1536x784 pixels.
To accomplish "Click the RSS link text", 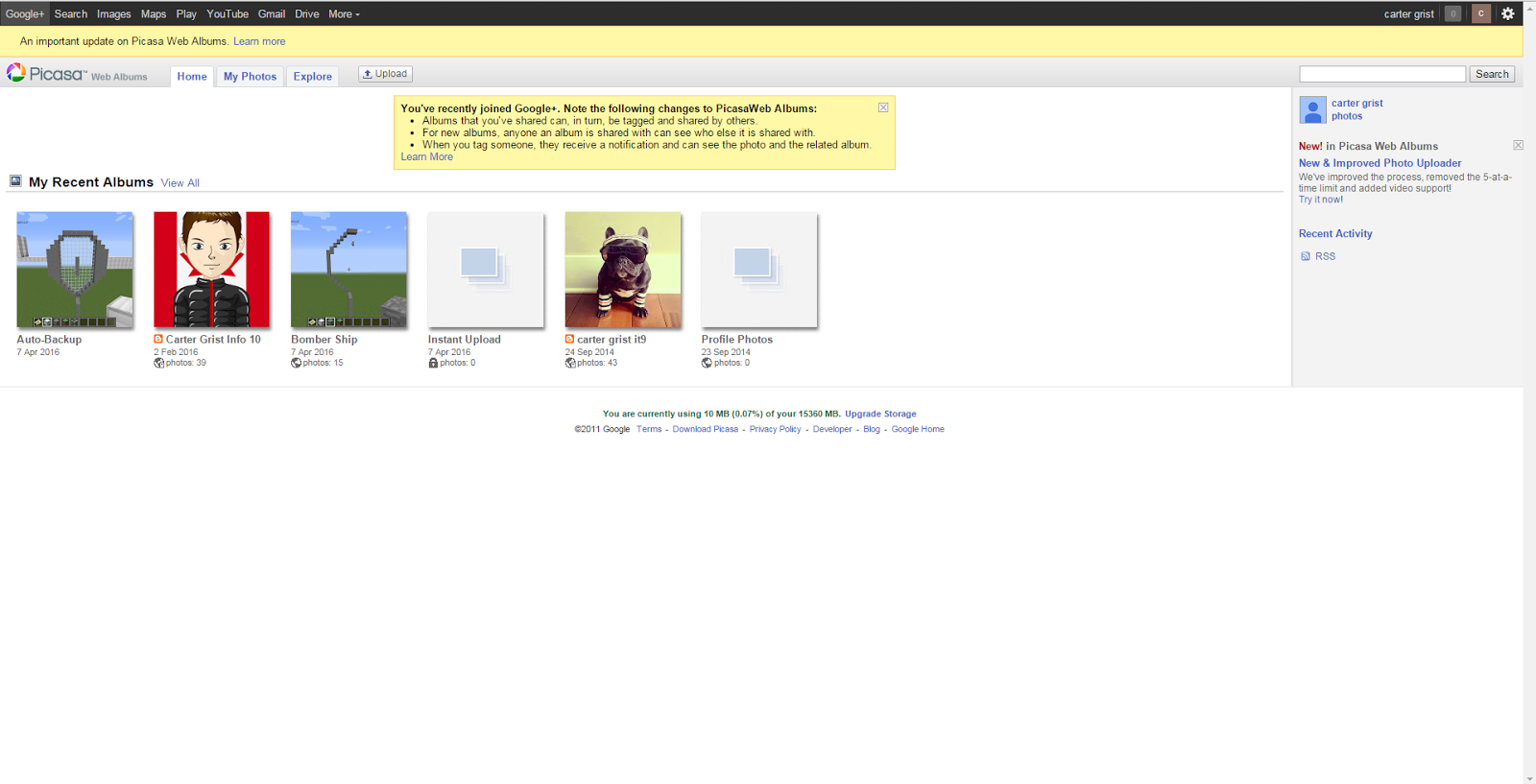I will click(1325, 256).
